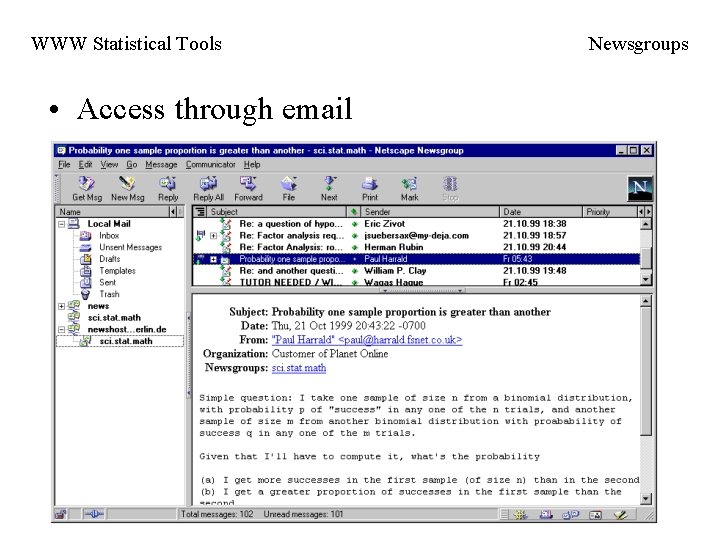Open the View menu

coord(109,164)
